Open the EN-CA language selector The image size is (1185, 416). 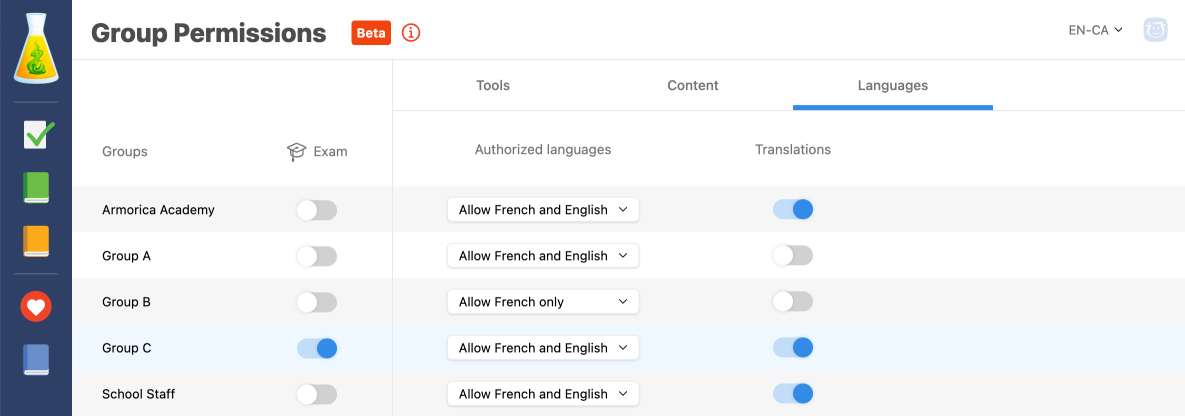1095,30
